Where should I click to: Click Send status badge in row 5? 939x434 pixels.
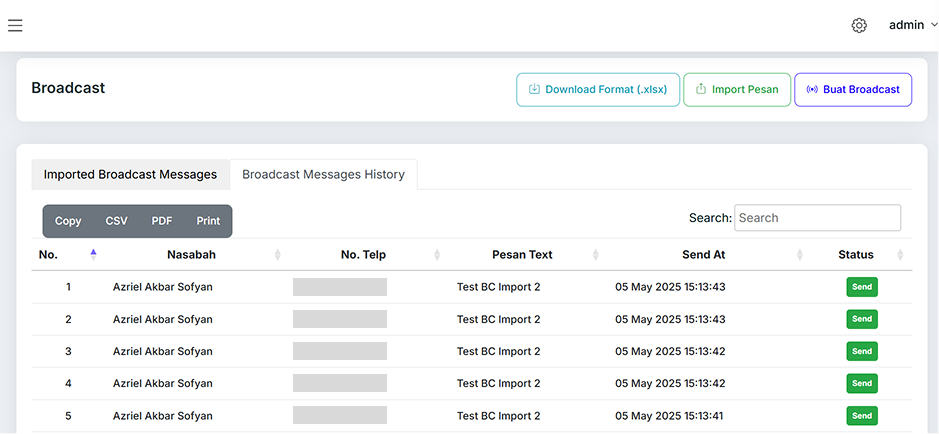pos(862,416)
